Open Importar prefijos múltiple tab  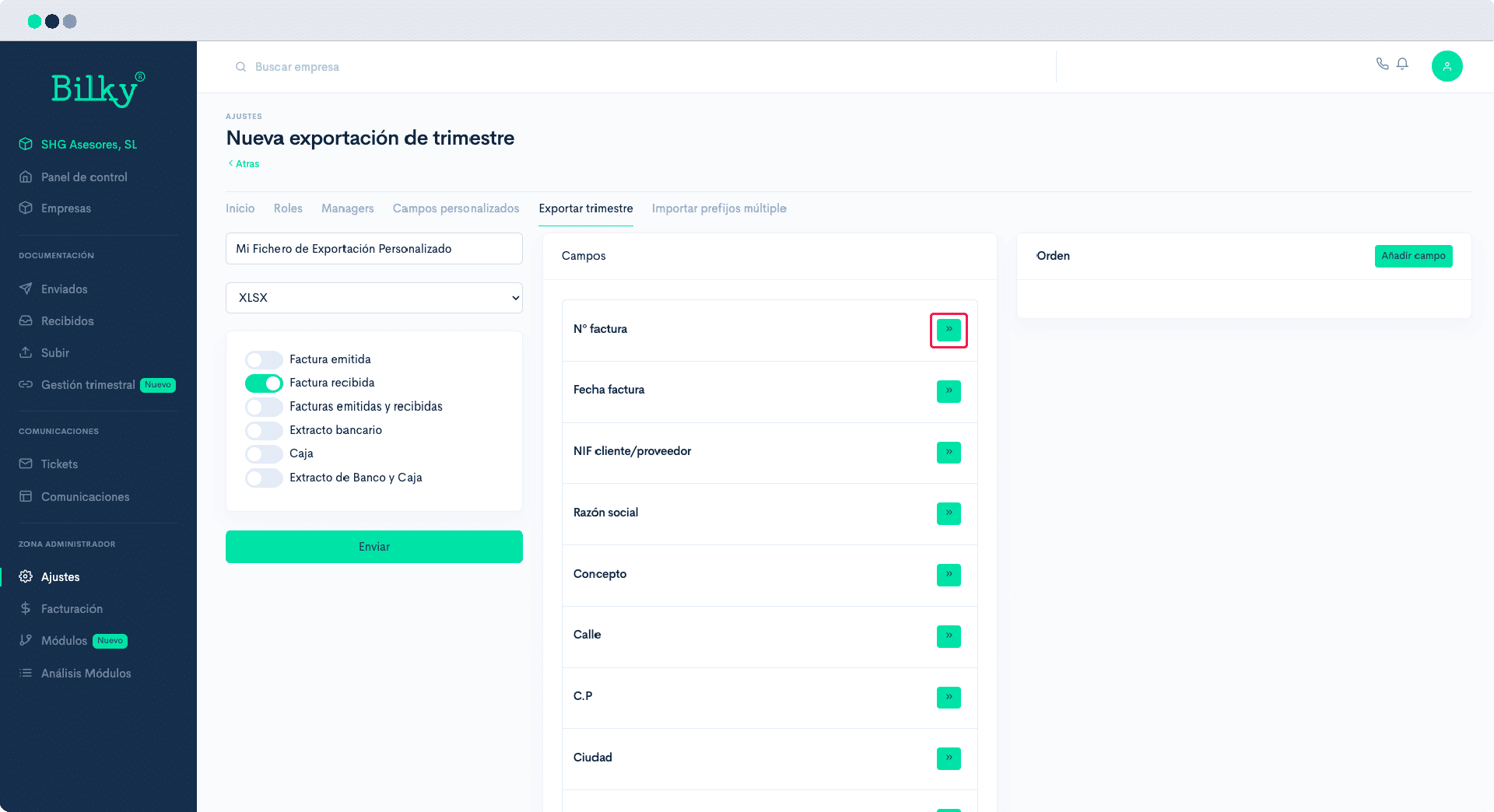pos(719,208)
